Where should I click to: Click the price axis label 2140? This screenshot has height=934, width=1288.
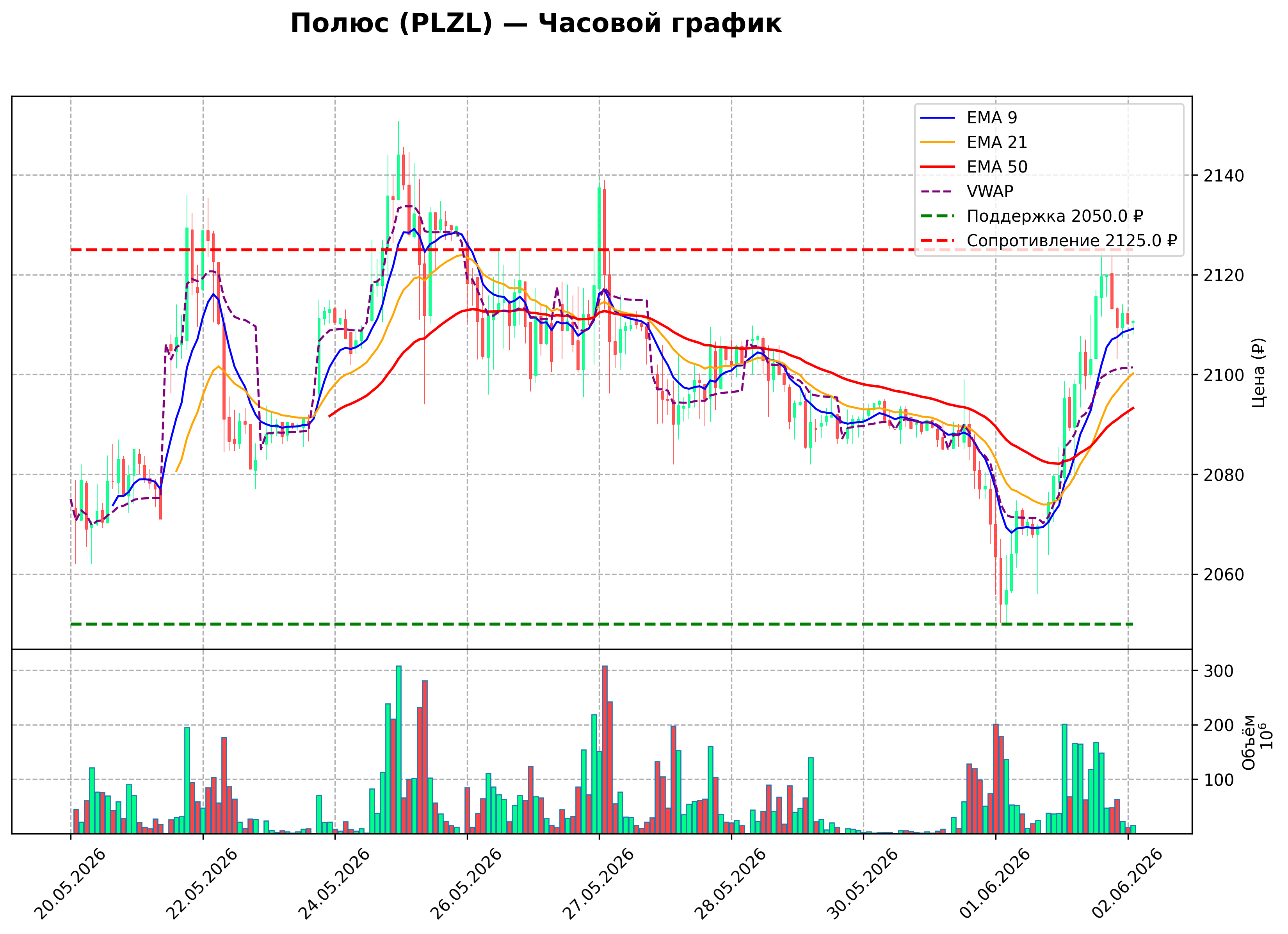[x=1223, y=176]
